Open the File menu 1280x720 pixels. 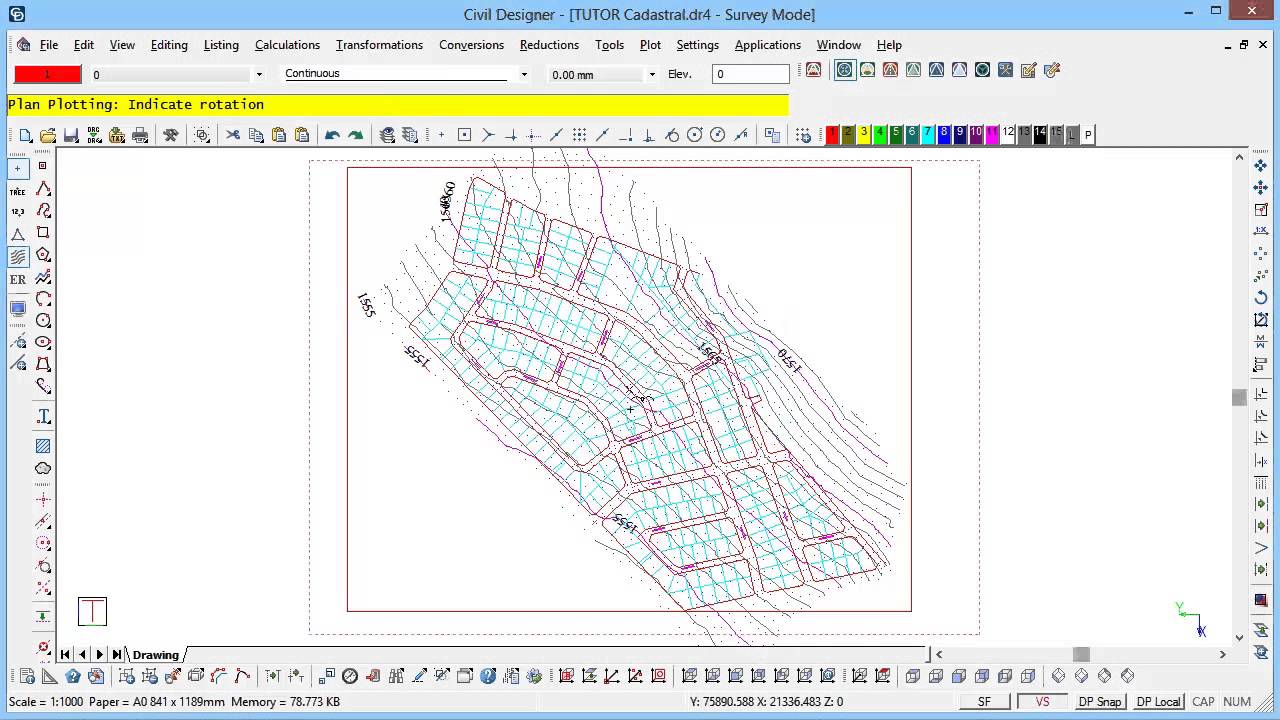(x=48, y=45)
